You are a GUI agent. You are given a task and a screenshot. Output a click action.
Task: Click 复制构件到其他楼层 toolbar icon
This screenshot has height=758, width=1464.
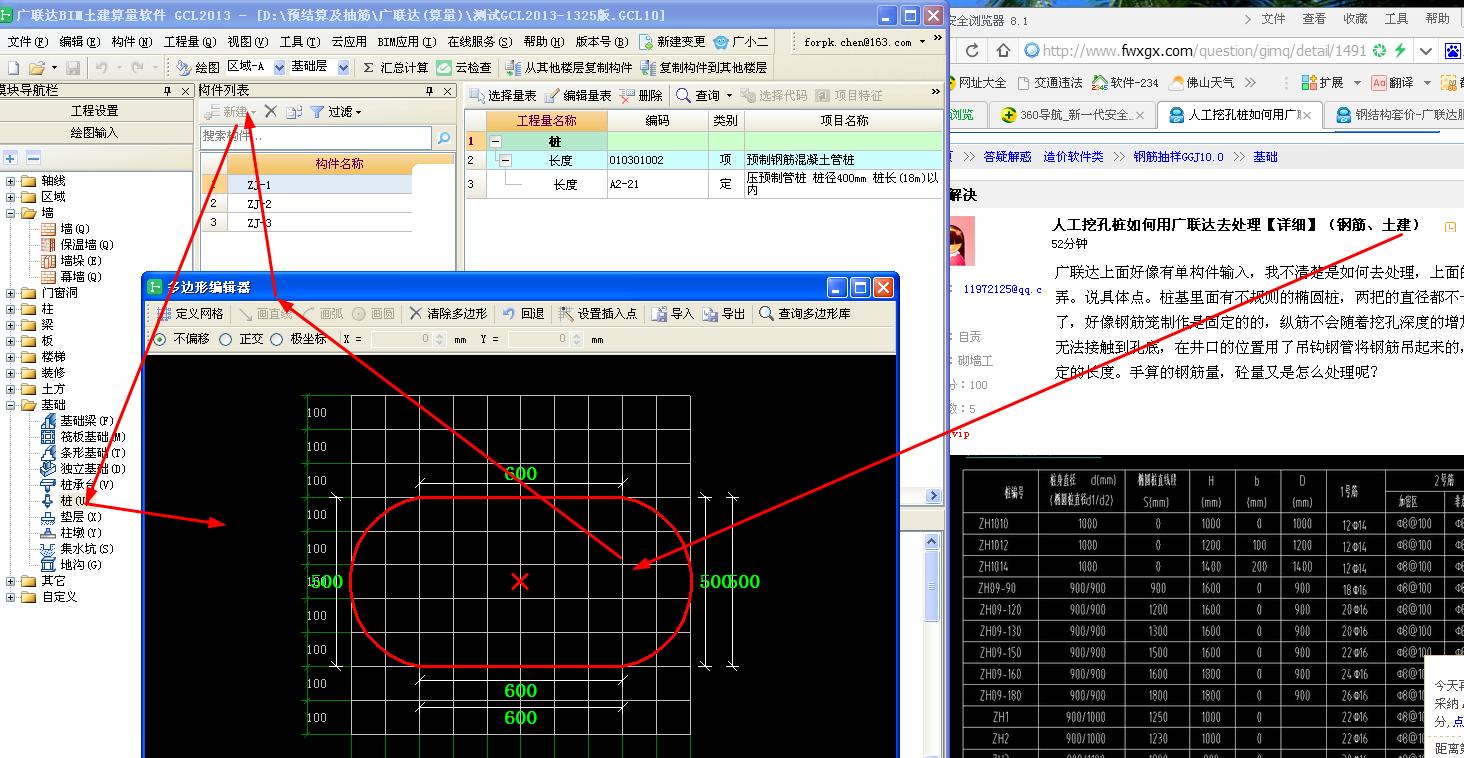click(648, 67)
